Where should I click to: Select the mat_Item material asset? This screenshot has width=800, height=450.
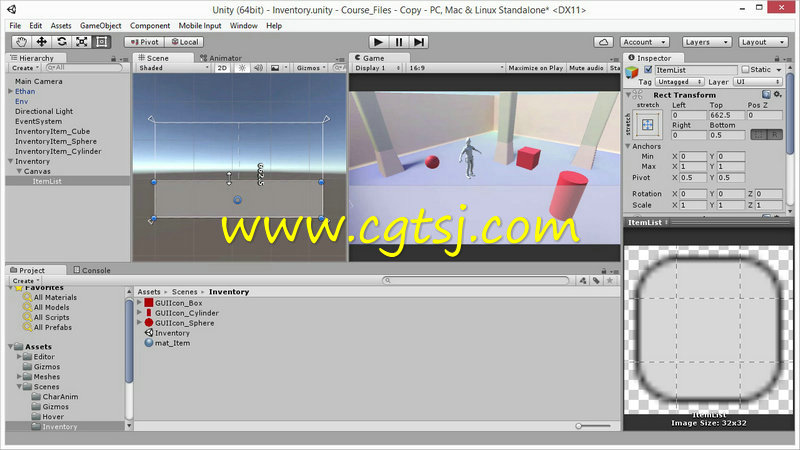[x=172, y=343]
